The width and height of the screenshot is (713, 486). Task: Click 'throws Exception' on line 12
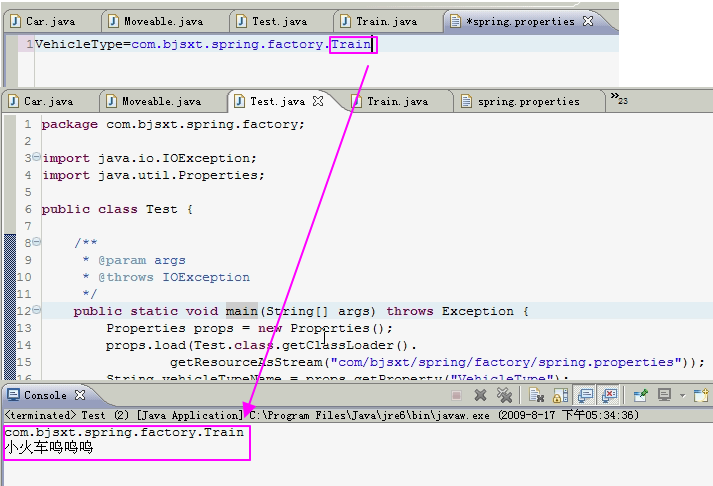[450, 311]
